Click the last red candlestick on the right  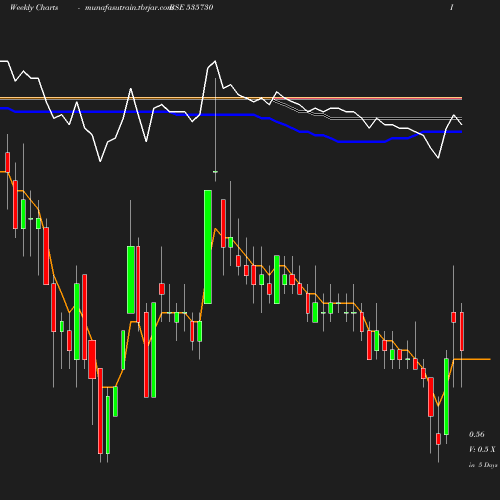462,332
